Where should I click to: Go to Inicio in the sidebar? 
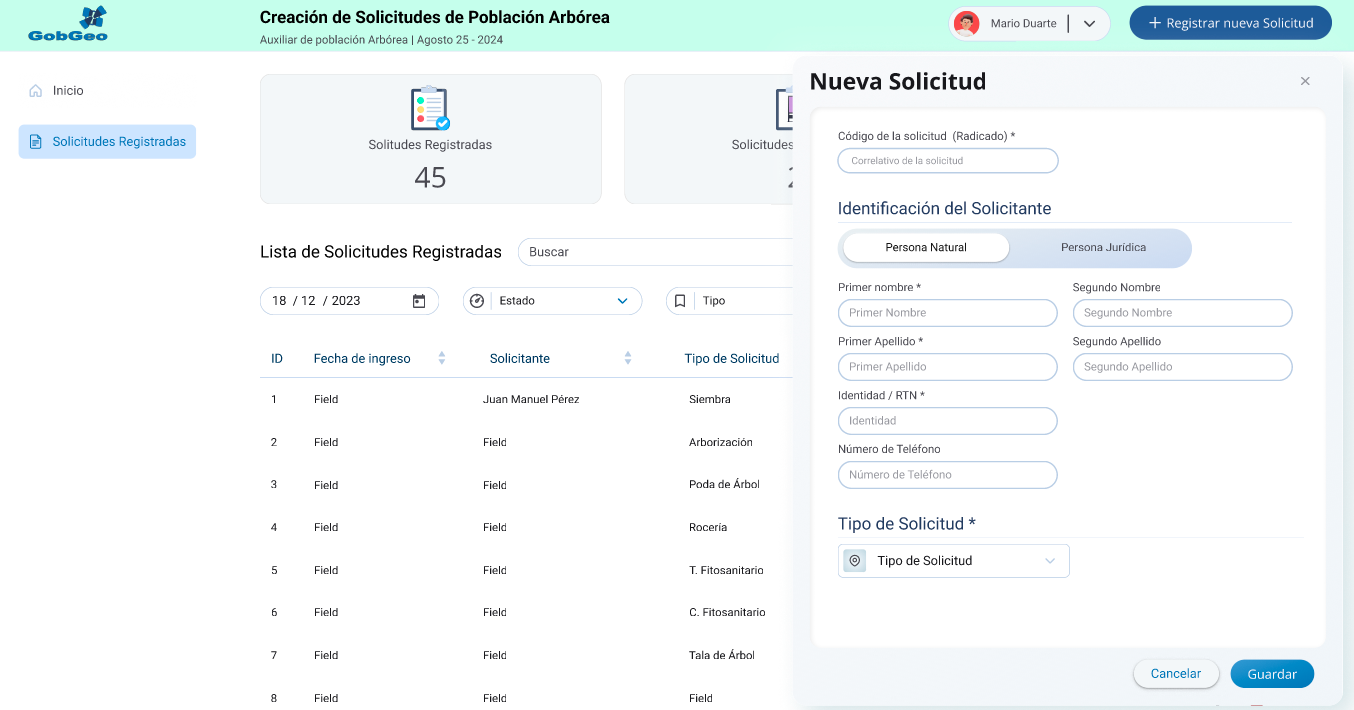click(68, 91)
